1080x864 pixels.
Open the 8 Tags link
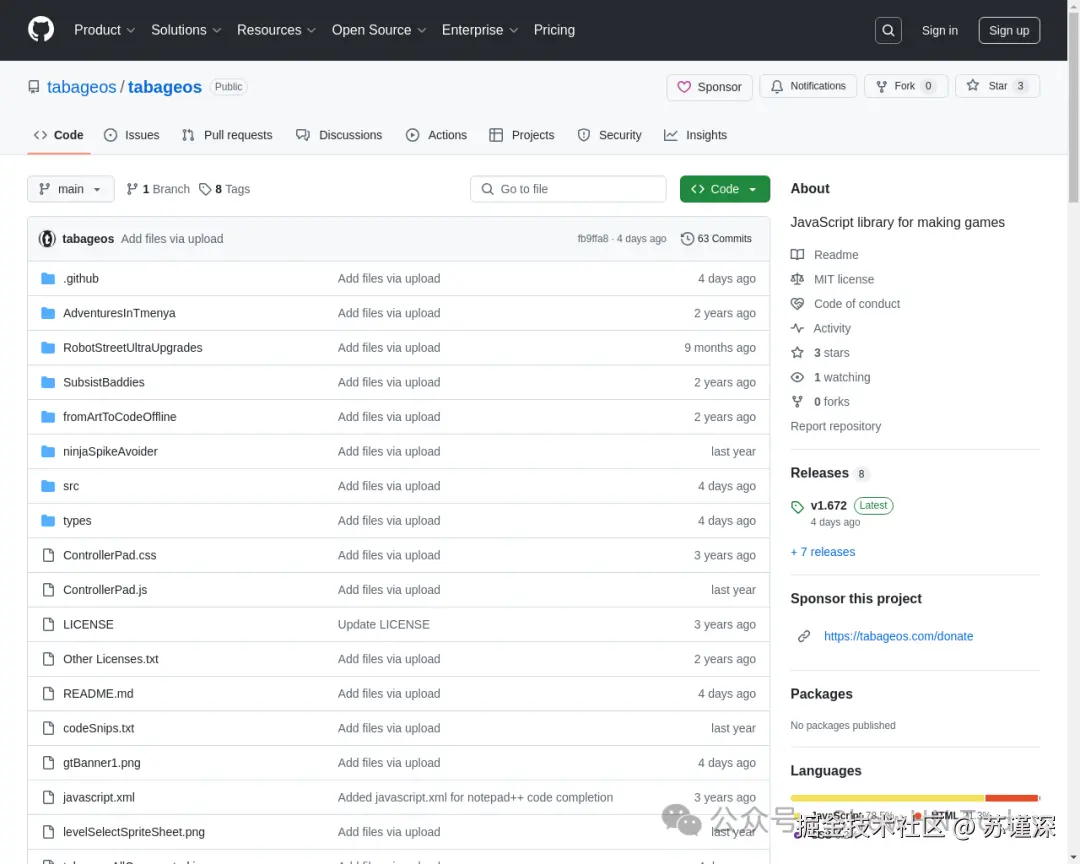click(x=224, y=189)
